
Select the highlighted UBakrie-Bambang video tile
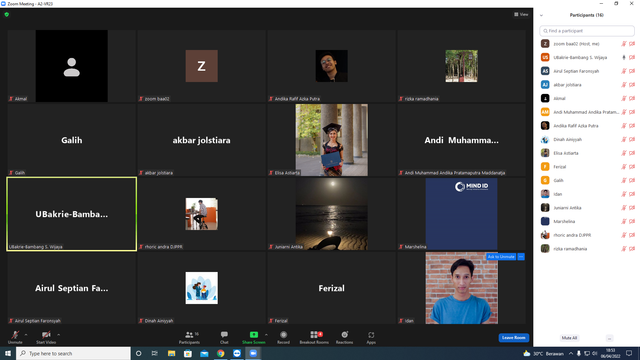(x=71, y=214)
